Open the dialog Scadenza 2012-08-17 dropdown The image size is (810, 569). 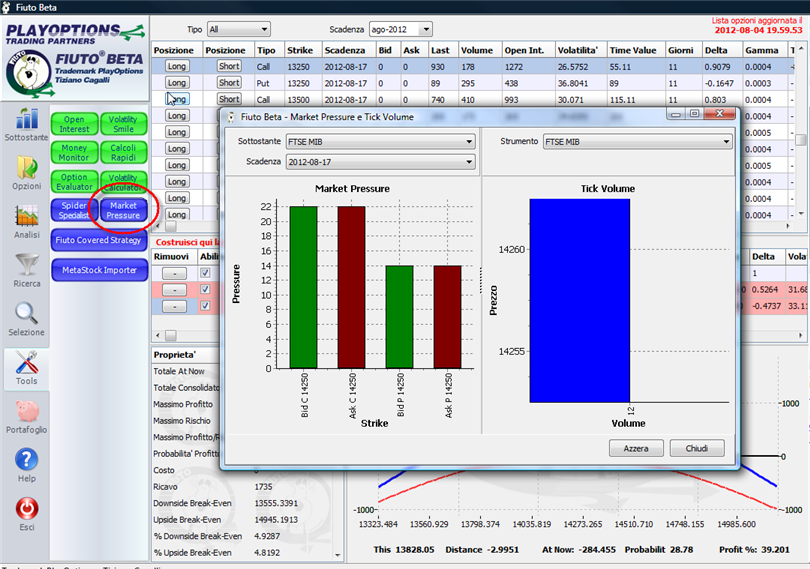(380, 162)
